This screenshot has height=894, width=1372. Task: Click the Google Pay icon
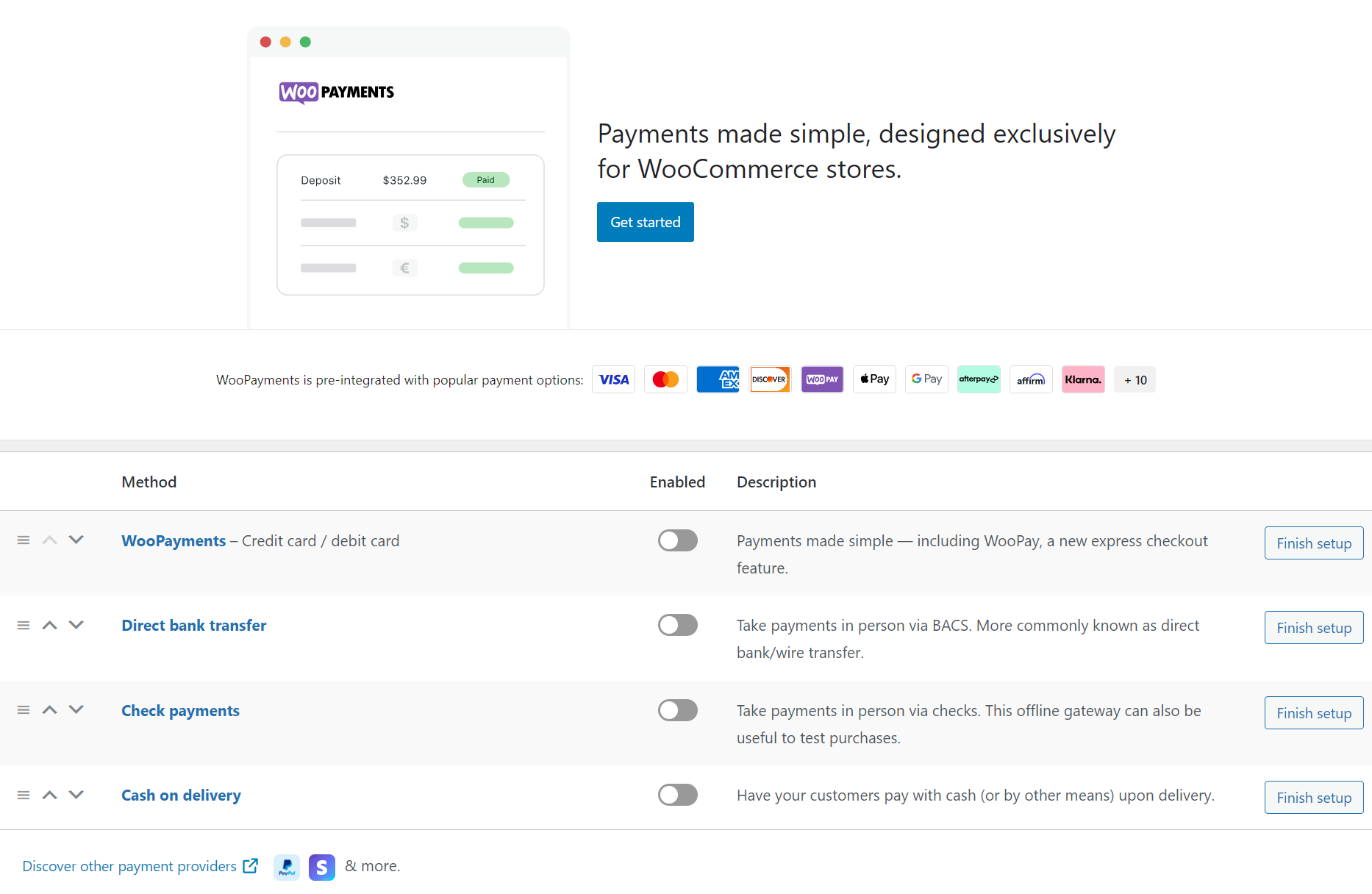click(926, 379)
